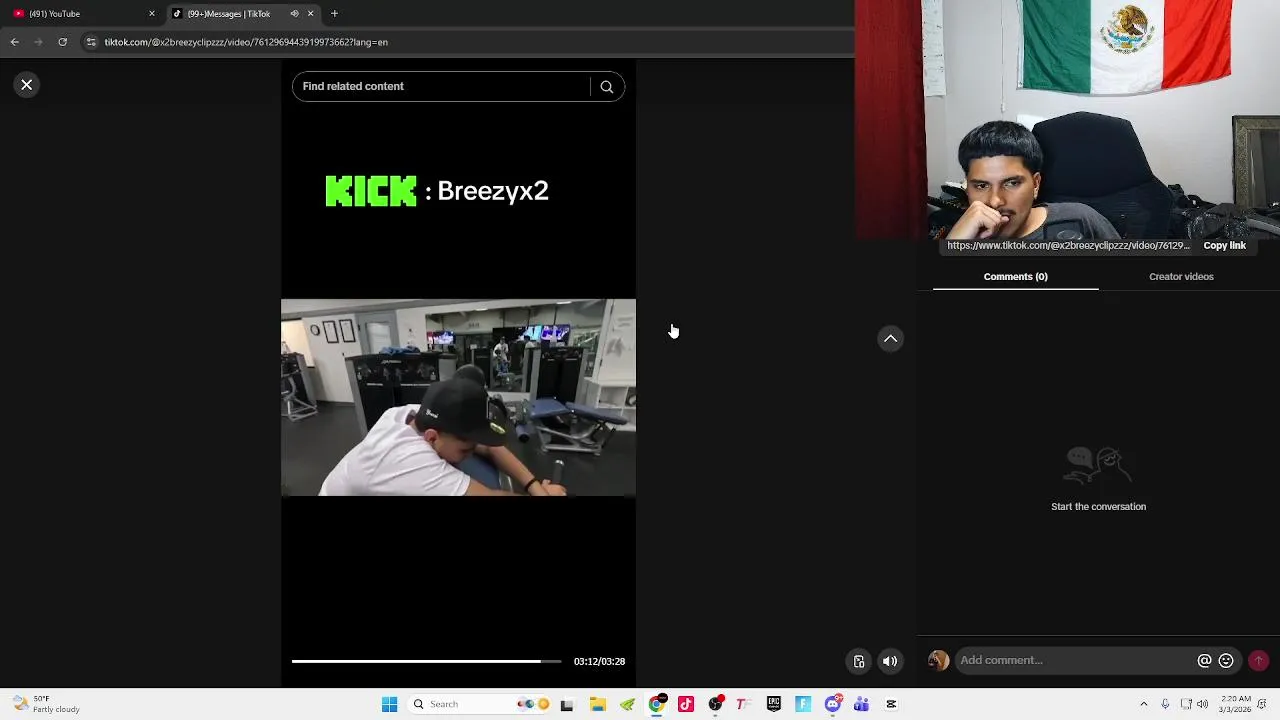Screen dimensions: 1280x720
Task: Expand the system tray hidden icons chevron
Action: pos(1144,704)
